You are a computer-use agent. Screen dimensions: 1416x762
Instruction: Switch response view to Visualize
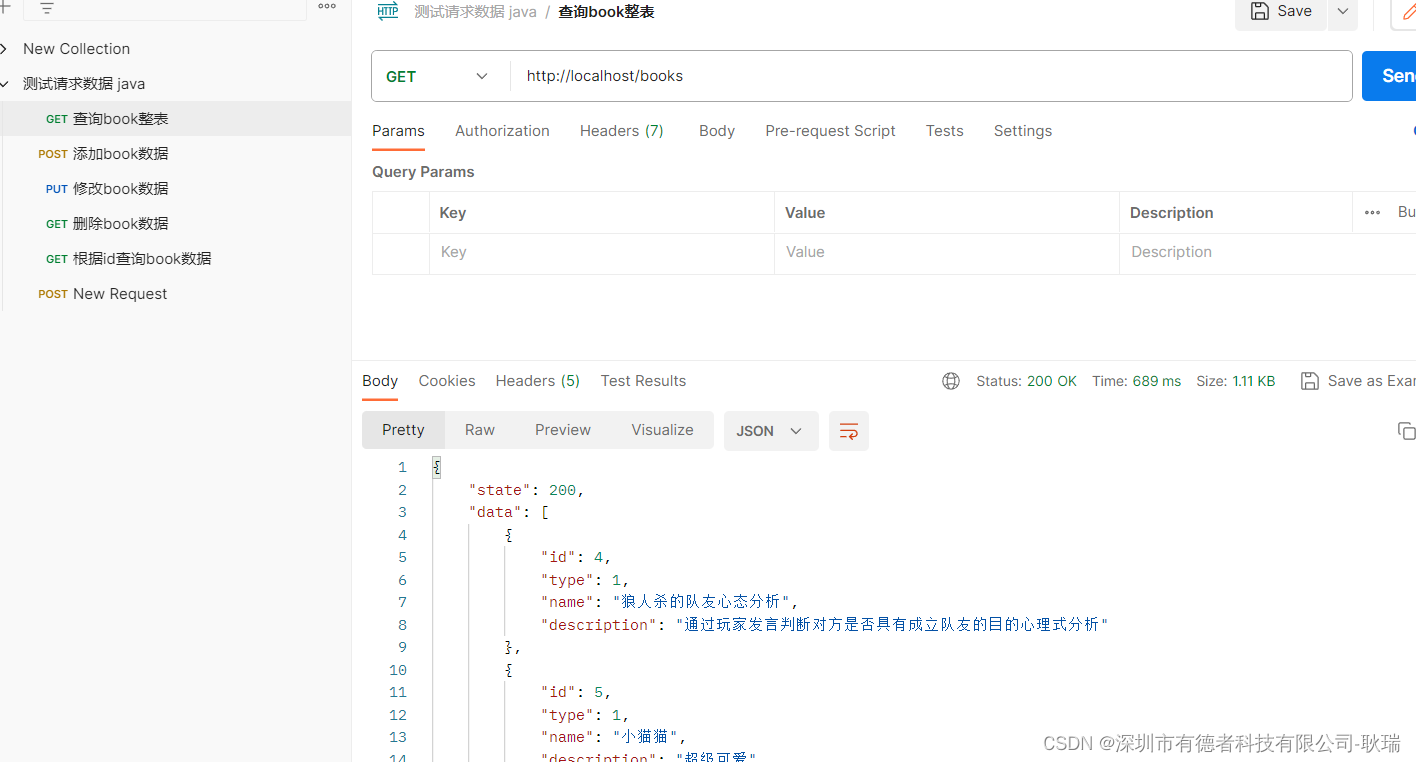click(x=662, y=430)
